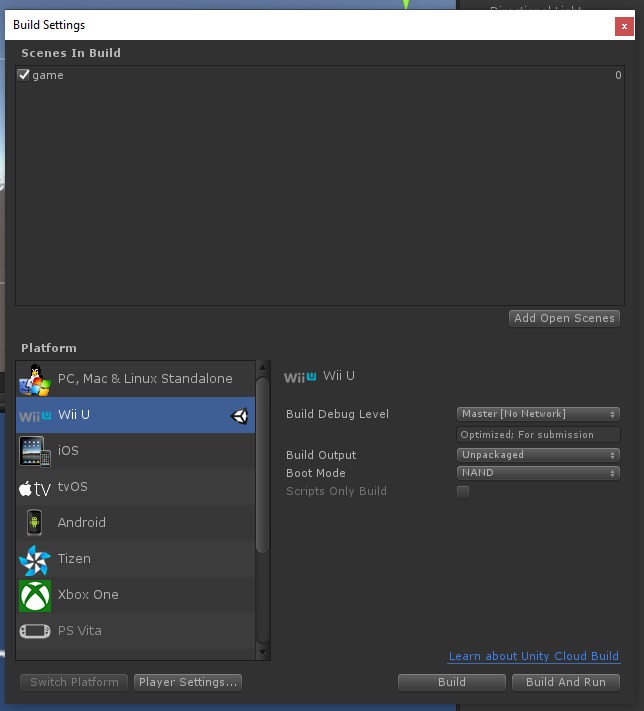This screenshot has width=644, height=711.
Task: Select PC, Mac & Linux Standalone platform
Action: click(x=135, y=379)
